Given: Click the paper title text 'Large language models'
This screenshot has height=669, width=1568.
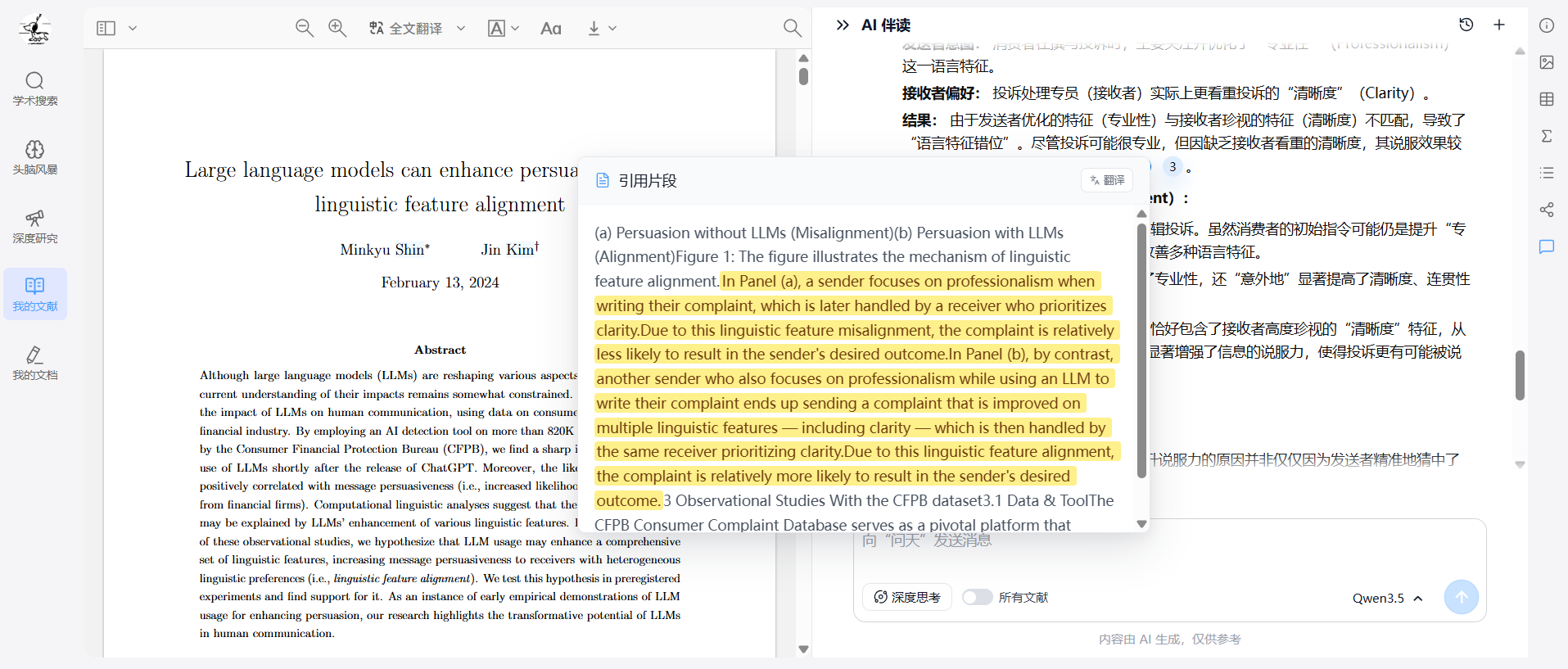Looking at the screenshot, I should tap(289, 170).
